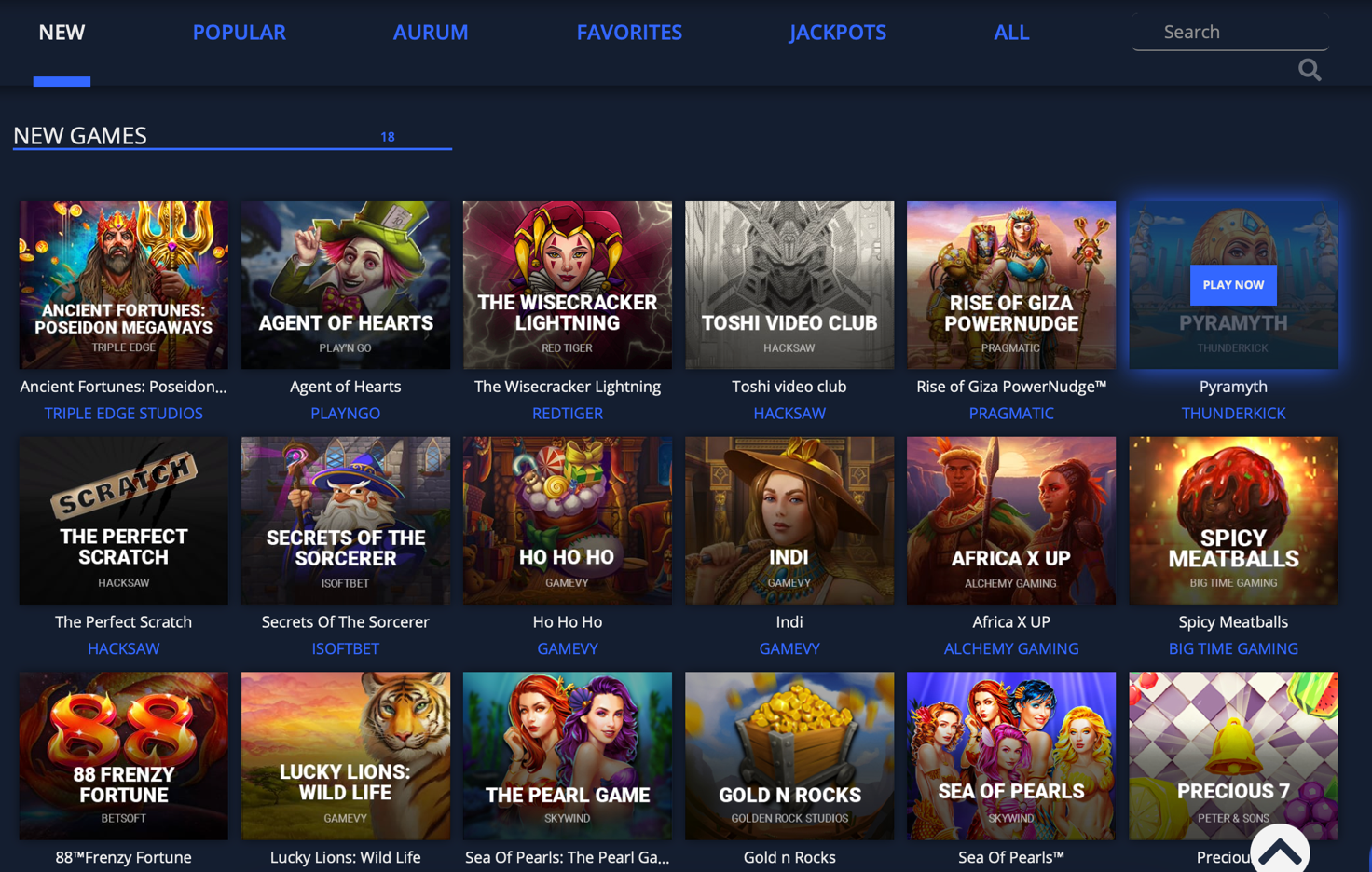Viewport: 1372px width, 872px height.
Task: Open the Popular tab
Action: 240,33
